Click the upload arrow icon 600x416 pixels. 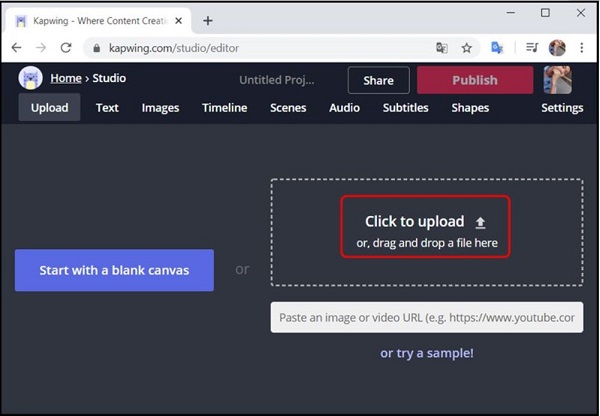pos(480,222)
